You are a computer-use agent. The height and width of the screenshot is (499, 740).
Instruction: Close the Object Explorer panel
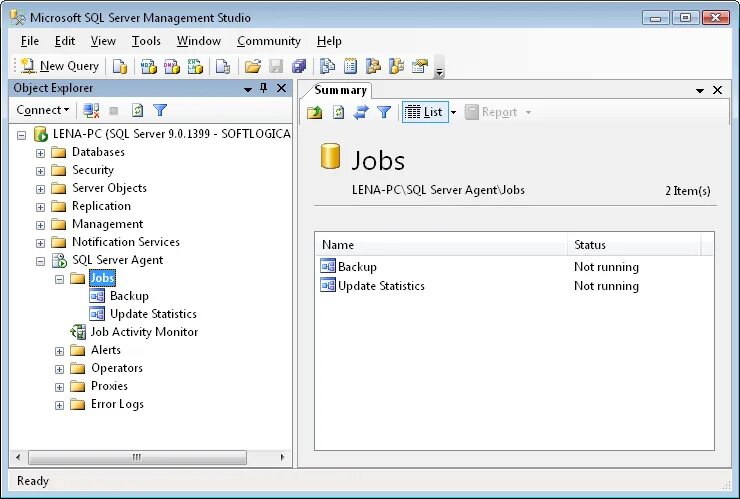[281, 88]
